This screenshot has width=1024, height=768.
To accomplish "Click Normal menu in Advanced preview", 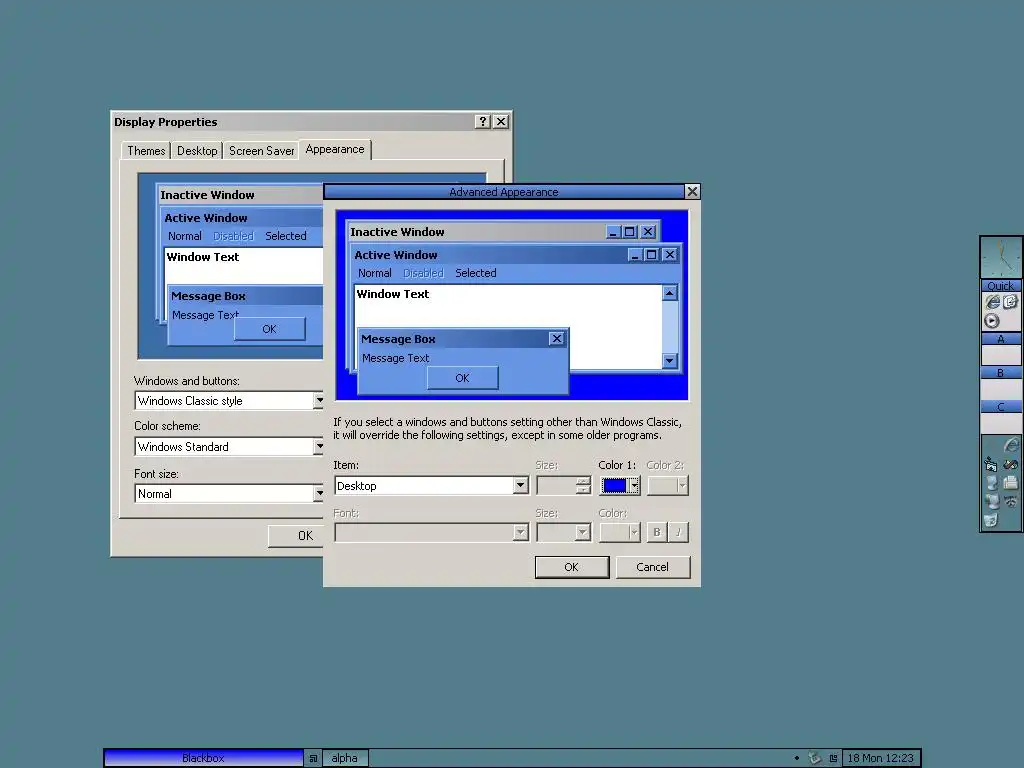I will (x=375, y=273).
